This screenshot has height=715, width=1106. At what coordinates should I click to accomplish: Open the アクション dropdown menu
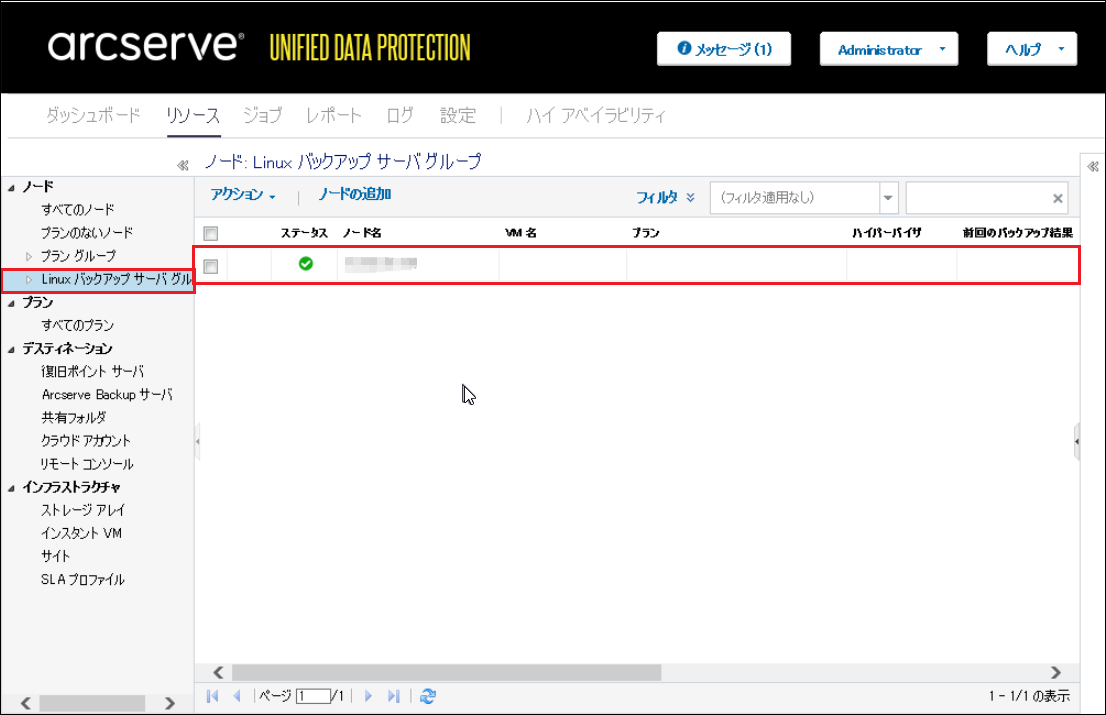243,195
